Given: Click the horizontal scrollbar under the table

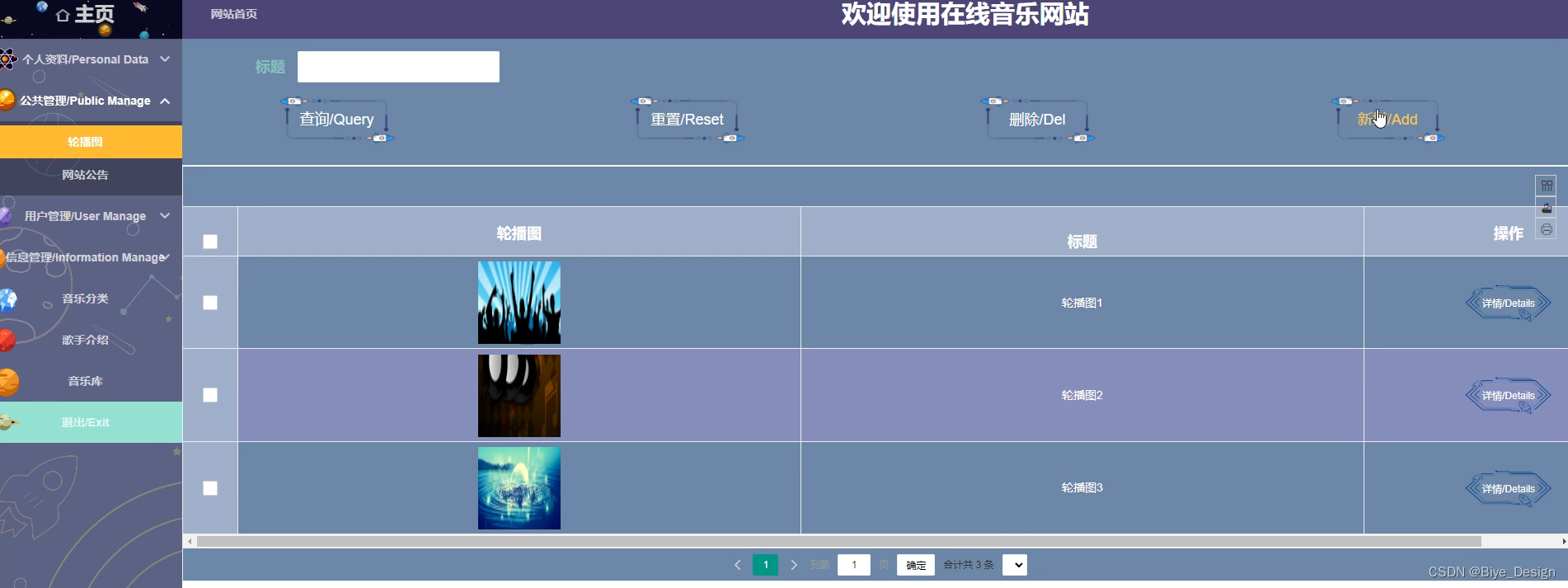Looking at the screenshot, I should click(x=839, y=542).
